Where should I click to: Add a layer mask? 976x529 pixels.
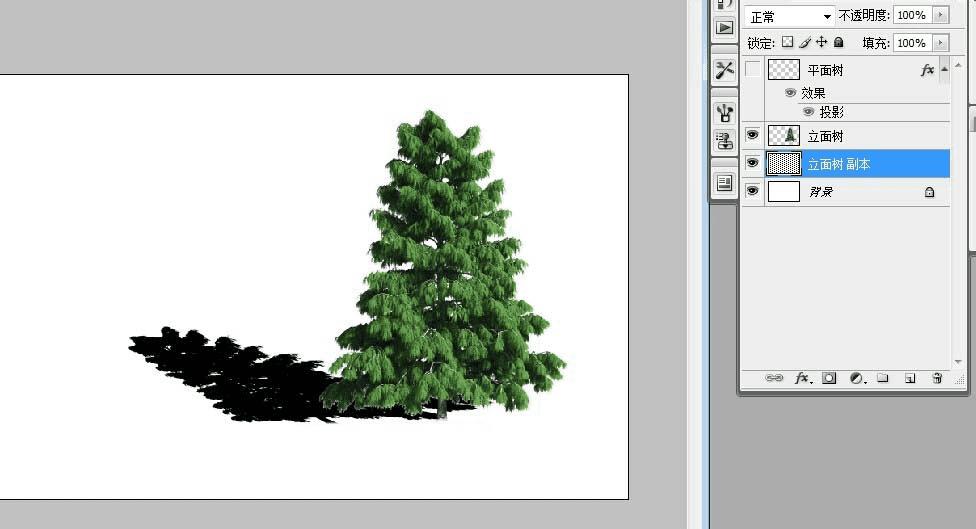click(x=829, y=378)
